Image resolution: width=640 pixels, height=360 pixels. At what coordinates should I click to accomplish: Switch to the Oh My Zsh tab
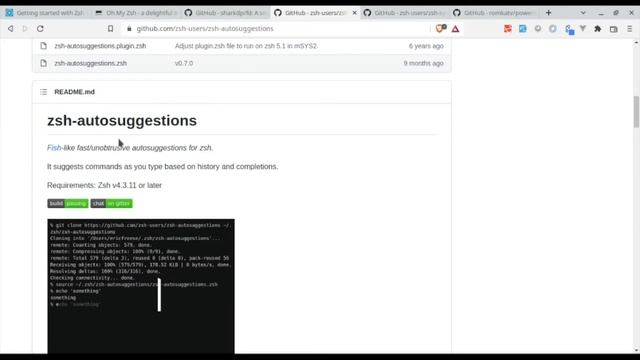(x=136, y=13)
